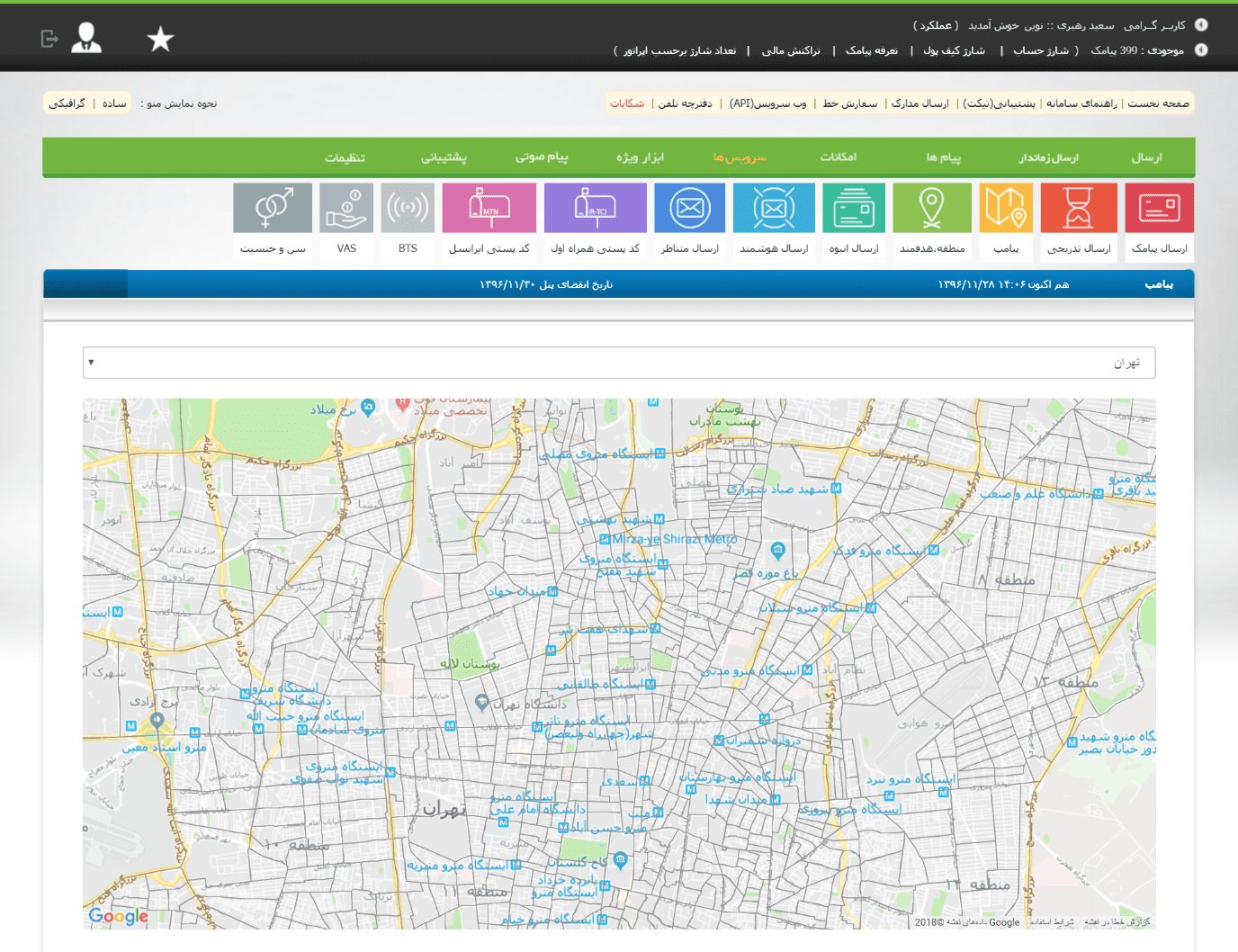1238x952 pixels.
Task: Choose the ارسال انبوه tile
Action: tap(854, 221)
